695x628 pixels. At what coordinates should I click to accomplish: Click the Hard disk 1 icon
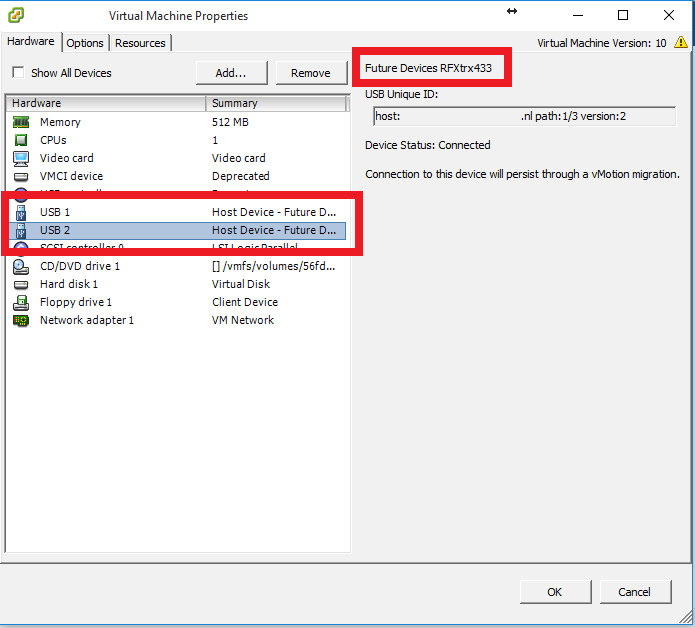point(21,285)
